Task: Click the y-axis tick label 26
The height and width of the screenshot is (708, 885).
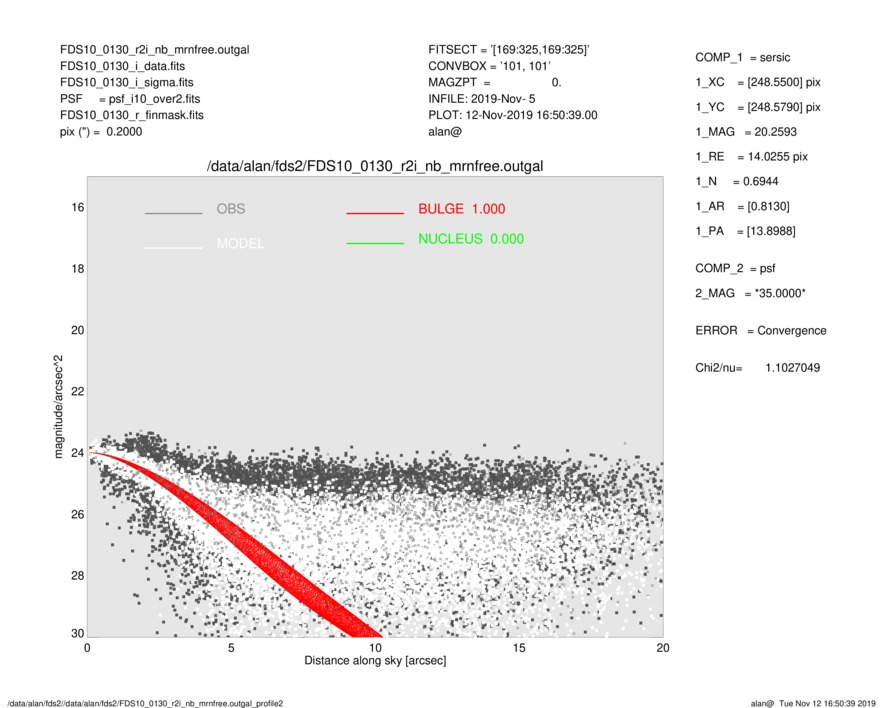Action: [x=77, y=514]
